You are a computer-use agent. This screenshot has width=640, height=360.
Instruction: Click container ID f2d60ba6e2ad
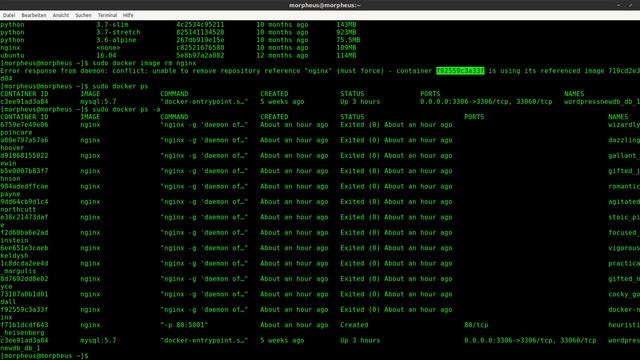[24, 233]
